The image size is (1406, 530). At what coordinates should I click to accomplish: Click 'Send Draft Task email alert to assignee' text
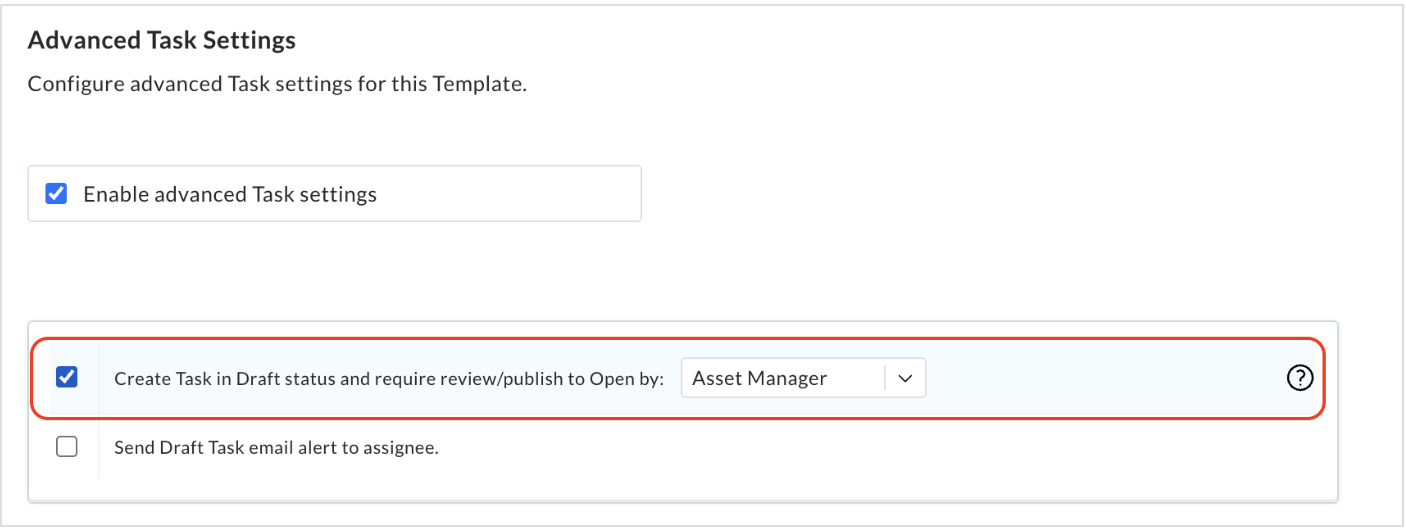[x=277, y=448]
